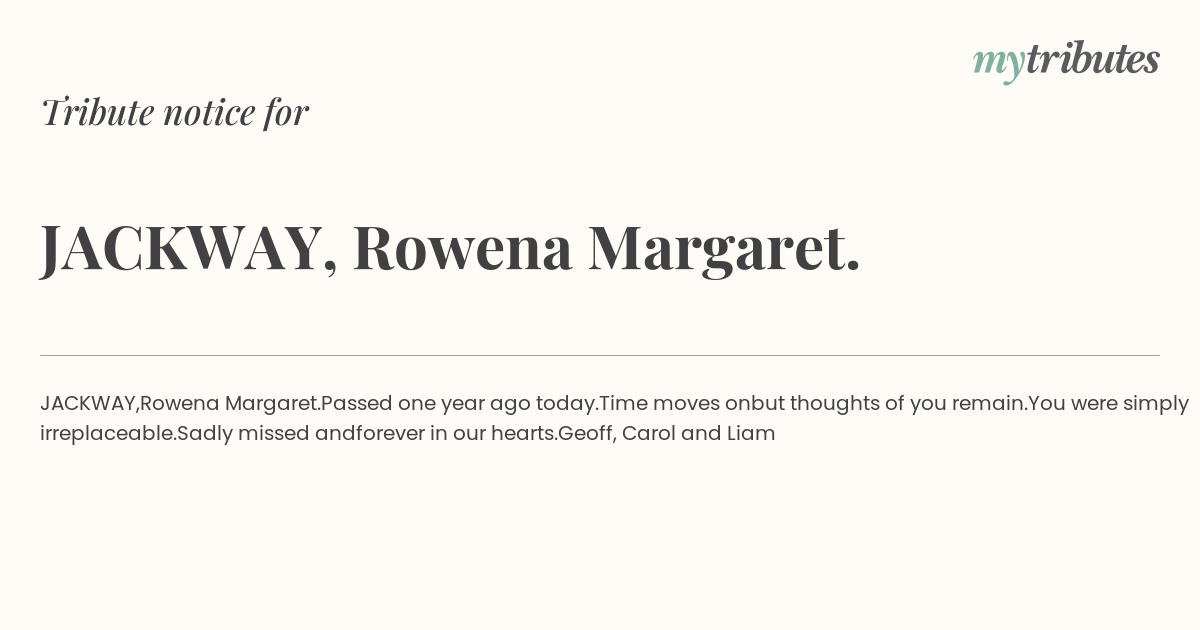
Task: Click the "Tribute notice for" heading
Action: 175,112
